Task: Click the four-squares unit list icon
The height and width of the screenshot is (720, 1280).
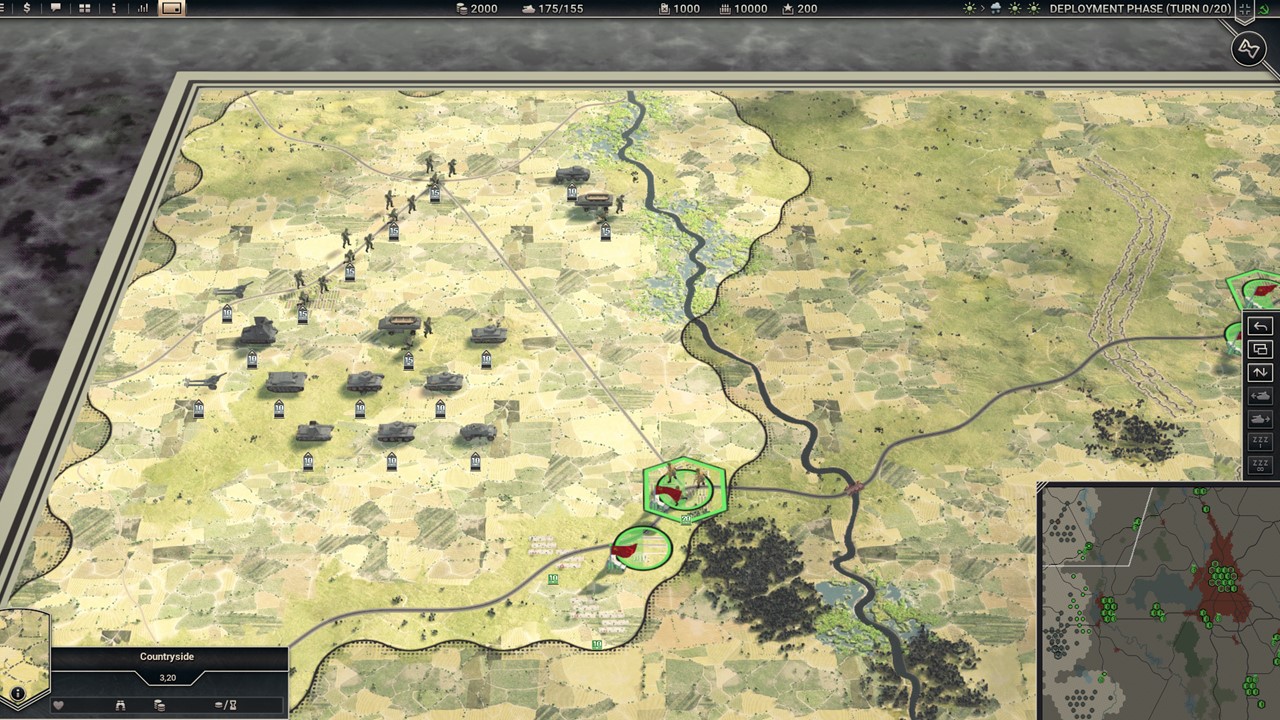Action: pos(85,8)
